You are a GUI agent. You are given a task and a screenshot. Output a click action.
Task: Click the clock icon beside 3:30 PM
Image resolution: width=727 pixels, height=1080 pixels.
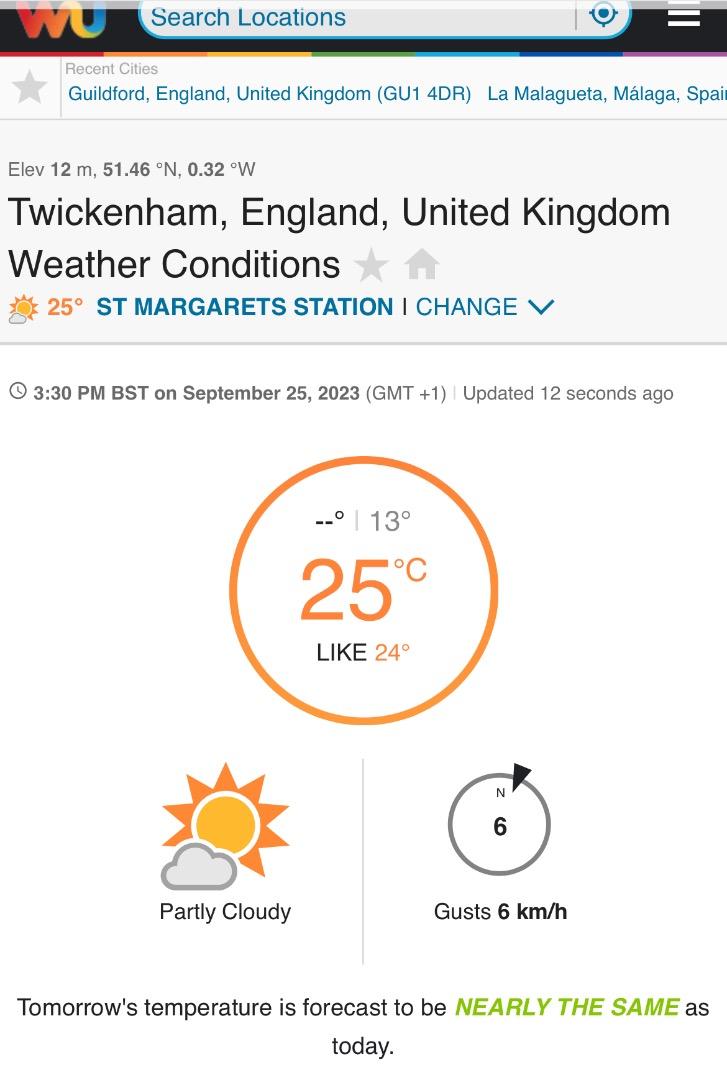pos(18,392)
